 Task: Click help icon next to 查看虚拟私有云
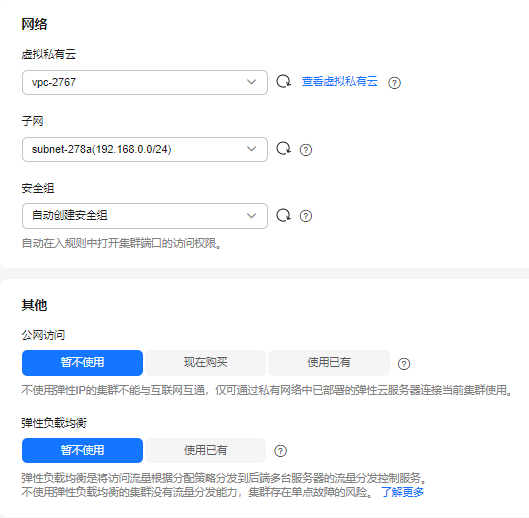tap(394, 83)
